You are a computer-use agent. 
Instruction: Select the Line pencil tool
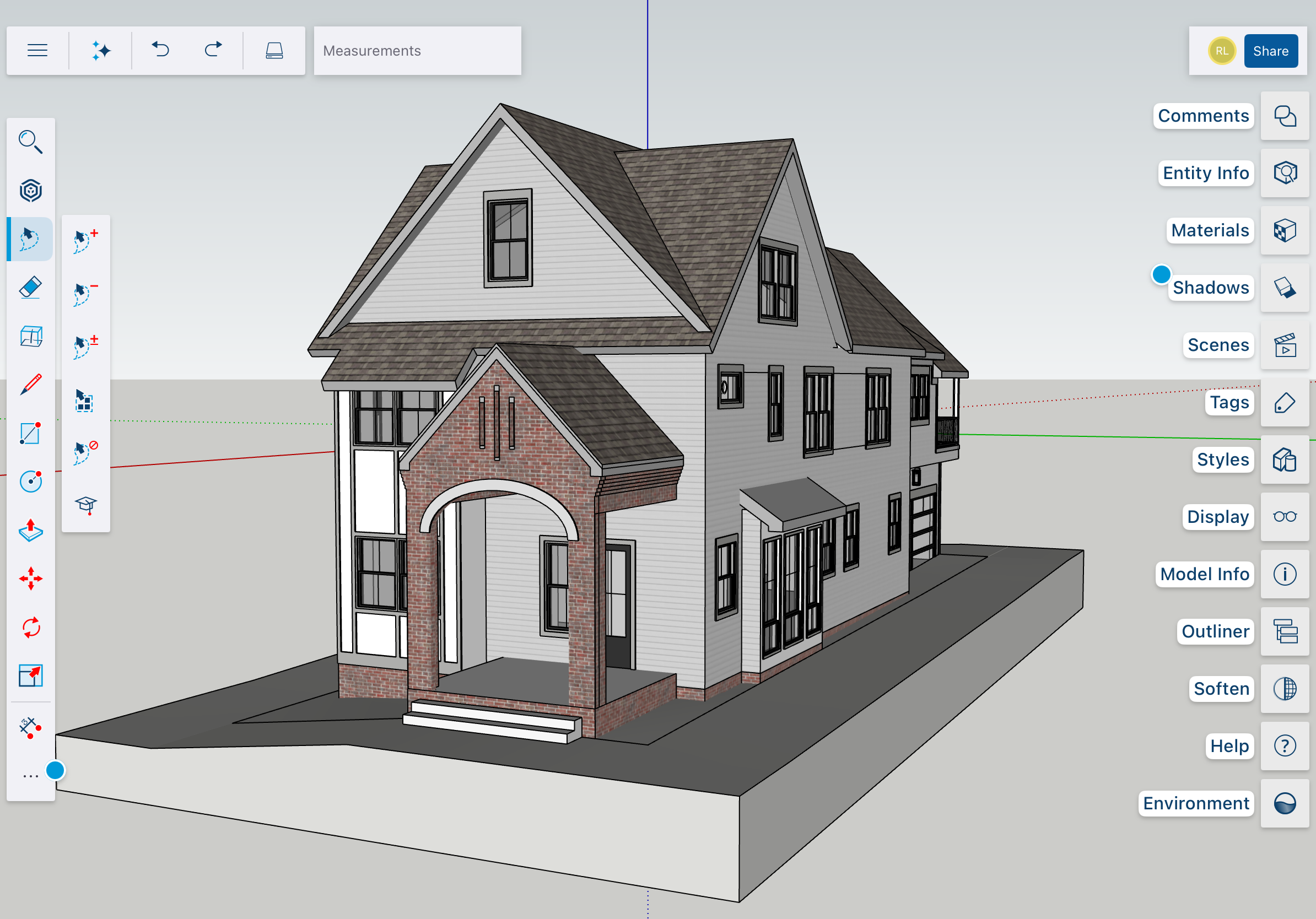pos(30,384)
